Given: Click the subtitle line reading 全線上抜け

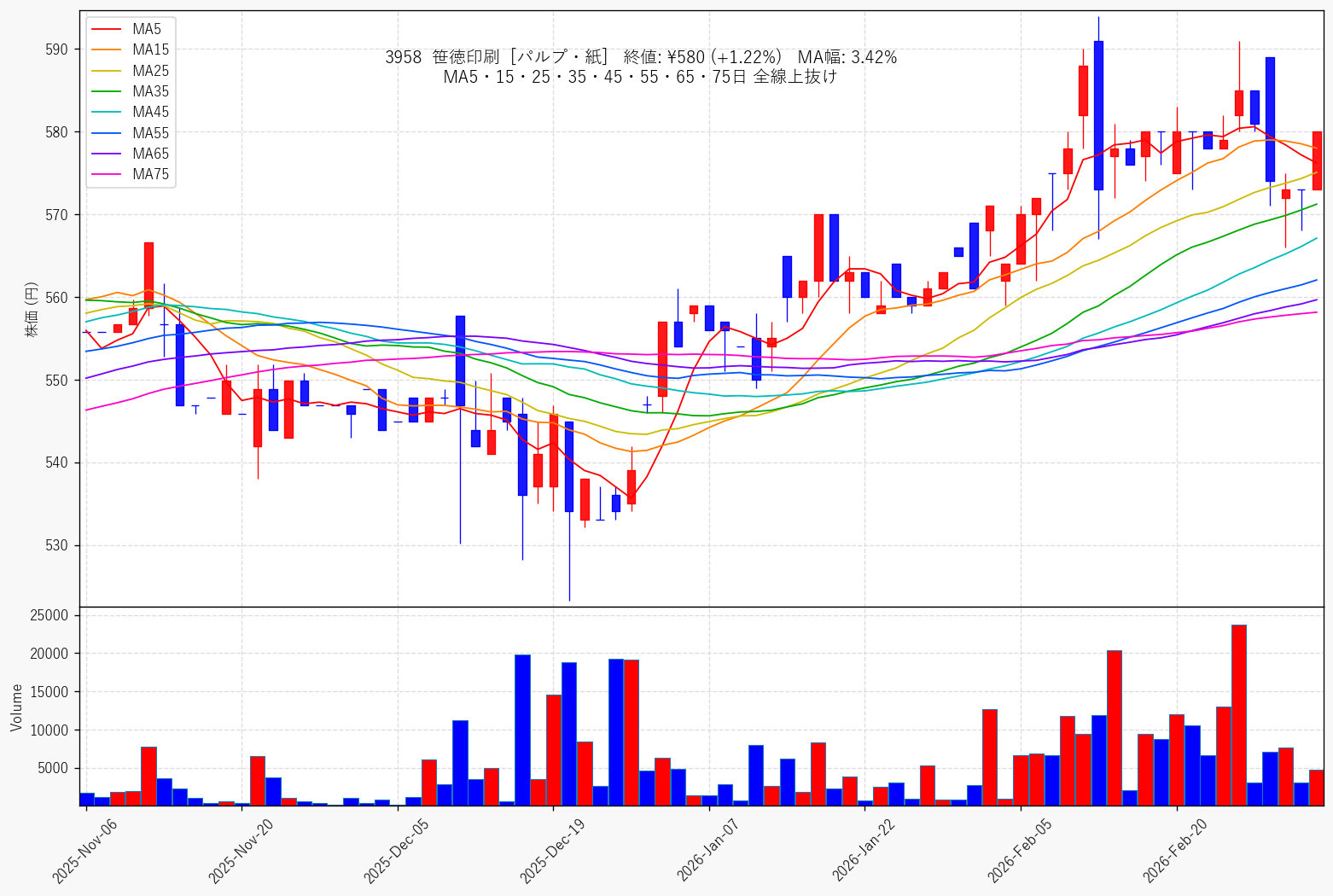Looking at the screenshot, I should click(641, 77).
